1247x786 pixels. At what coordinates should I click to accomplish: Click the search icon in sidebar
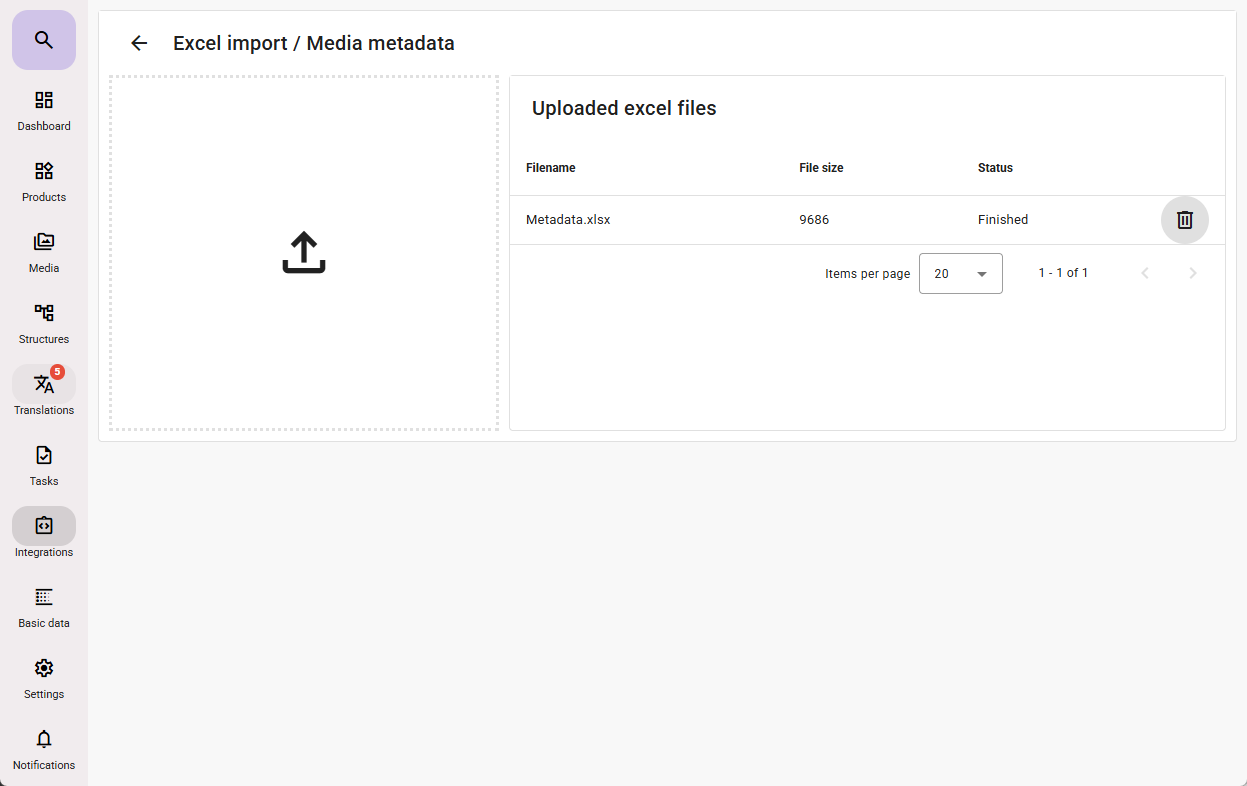click(x=43, y=40)
